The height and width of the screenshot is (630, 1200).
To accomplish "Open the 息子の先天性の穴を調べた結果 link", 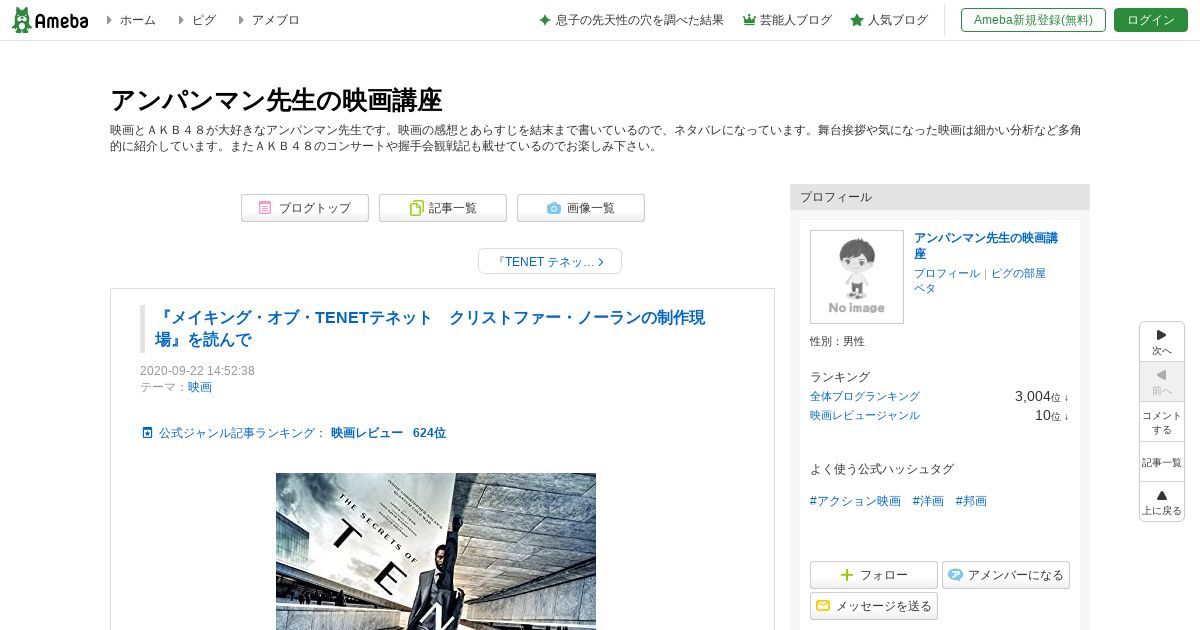I will tap(631, 20).
